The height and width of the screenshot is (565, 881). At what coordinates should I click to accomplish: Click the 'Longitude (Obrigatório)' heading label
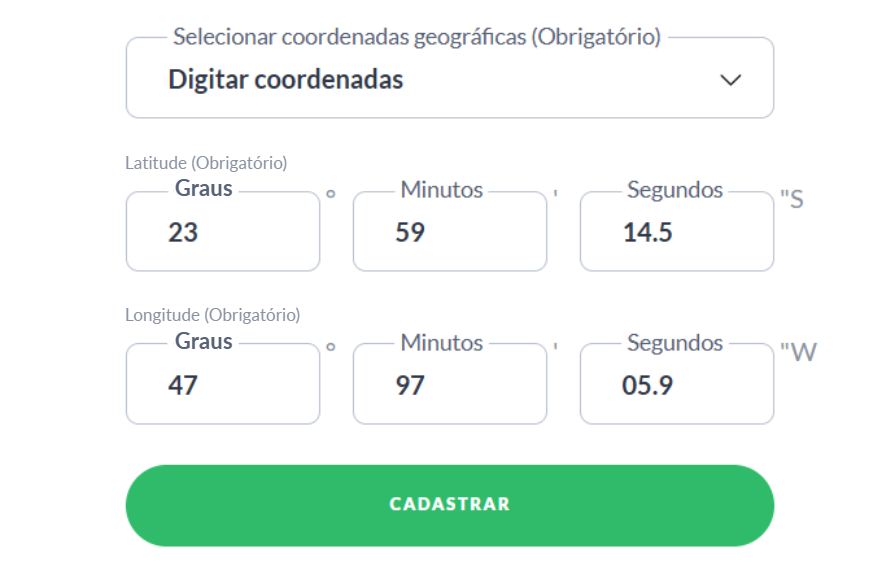pos(212,315)
